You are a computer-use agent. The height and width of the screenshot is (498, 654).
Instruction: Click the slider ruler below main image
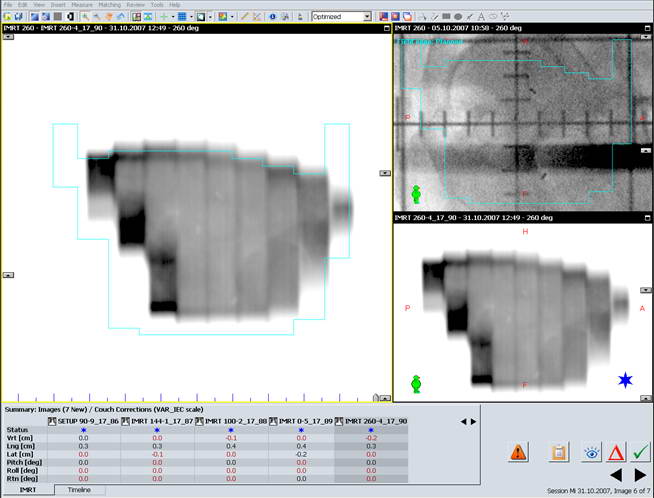tap(190, 398)
